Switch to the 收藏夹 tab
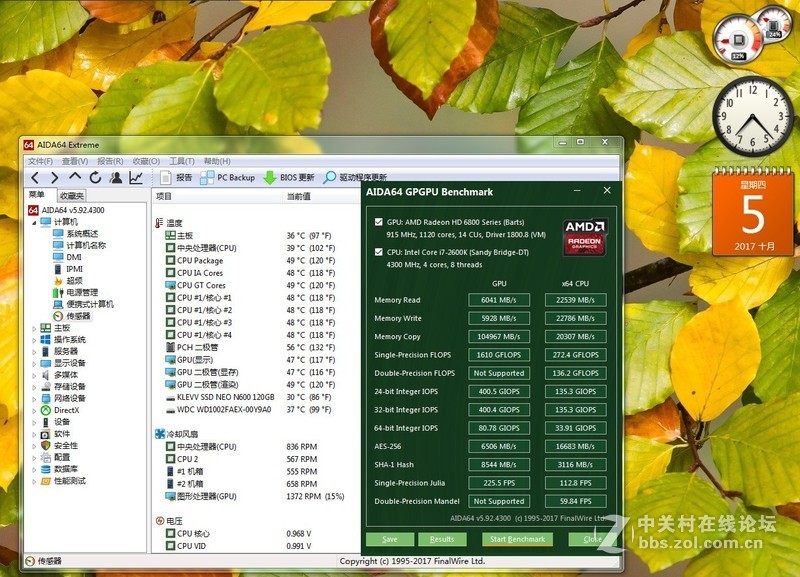800x577 pixels. coord(71,195)
